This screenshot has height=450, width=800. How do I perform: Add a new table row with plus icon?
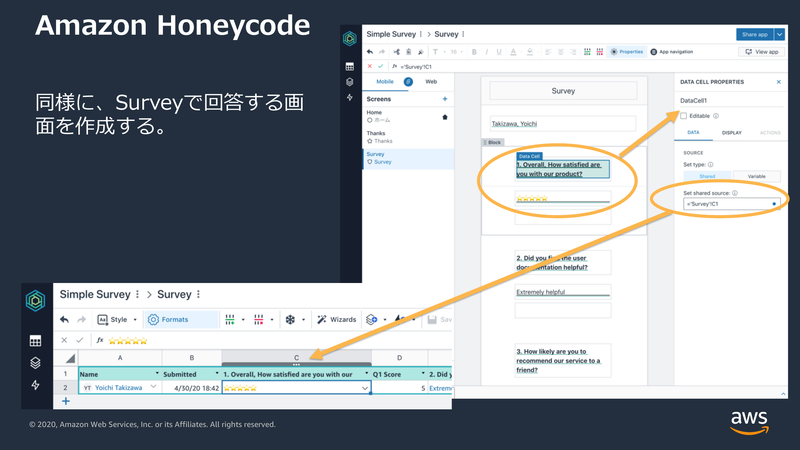[66, 401]
